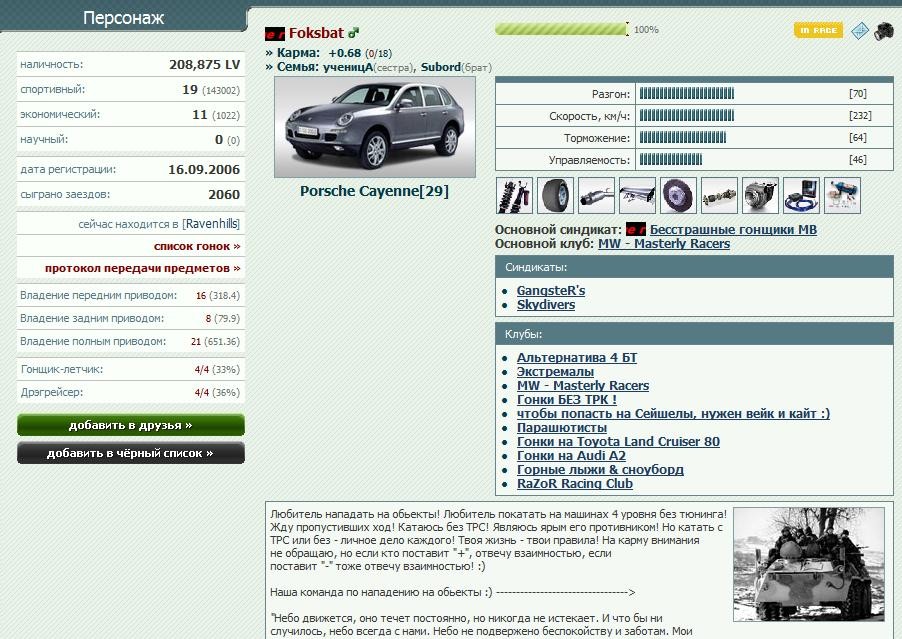Click the camshaft upgrade icon
The width and height of the screenshot is (902, 639).
tap(719, 196)
